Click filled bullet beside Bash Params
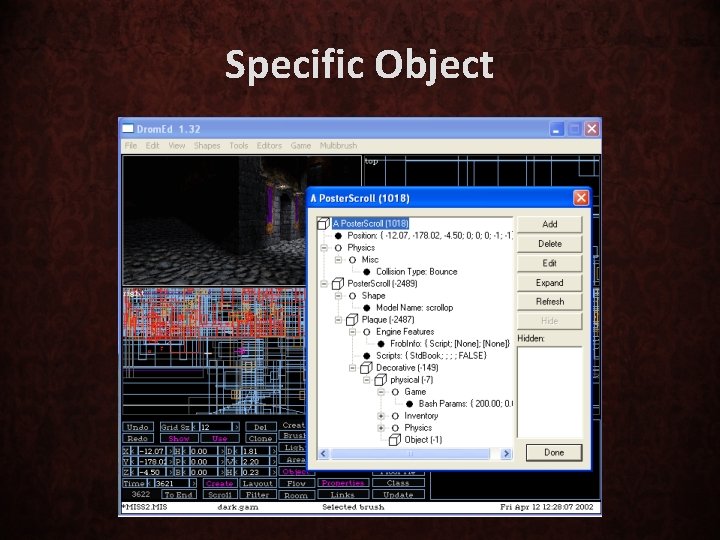Image resolution: width=720 pixels, height=540 pixels. [410, 404]
